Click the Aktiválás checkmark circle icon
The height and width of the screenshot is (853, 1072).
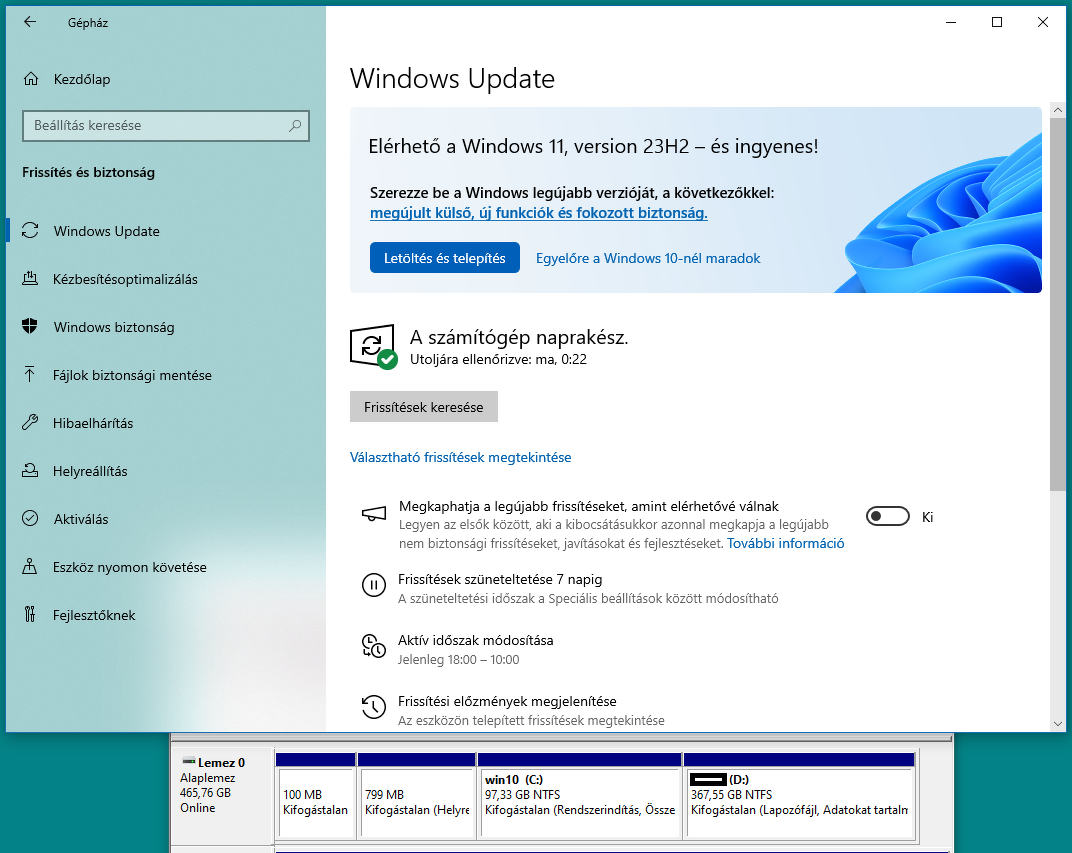coord(30,518)
